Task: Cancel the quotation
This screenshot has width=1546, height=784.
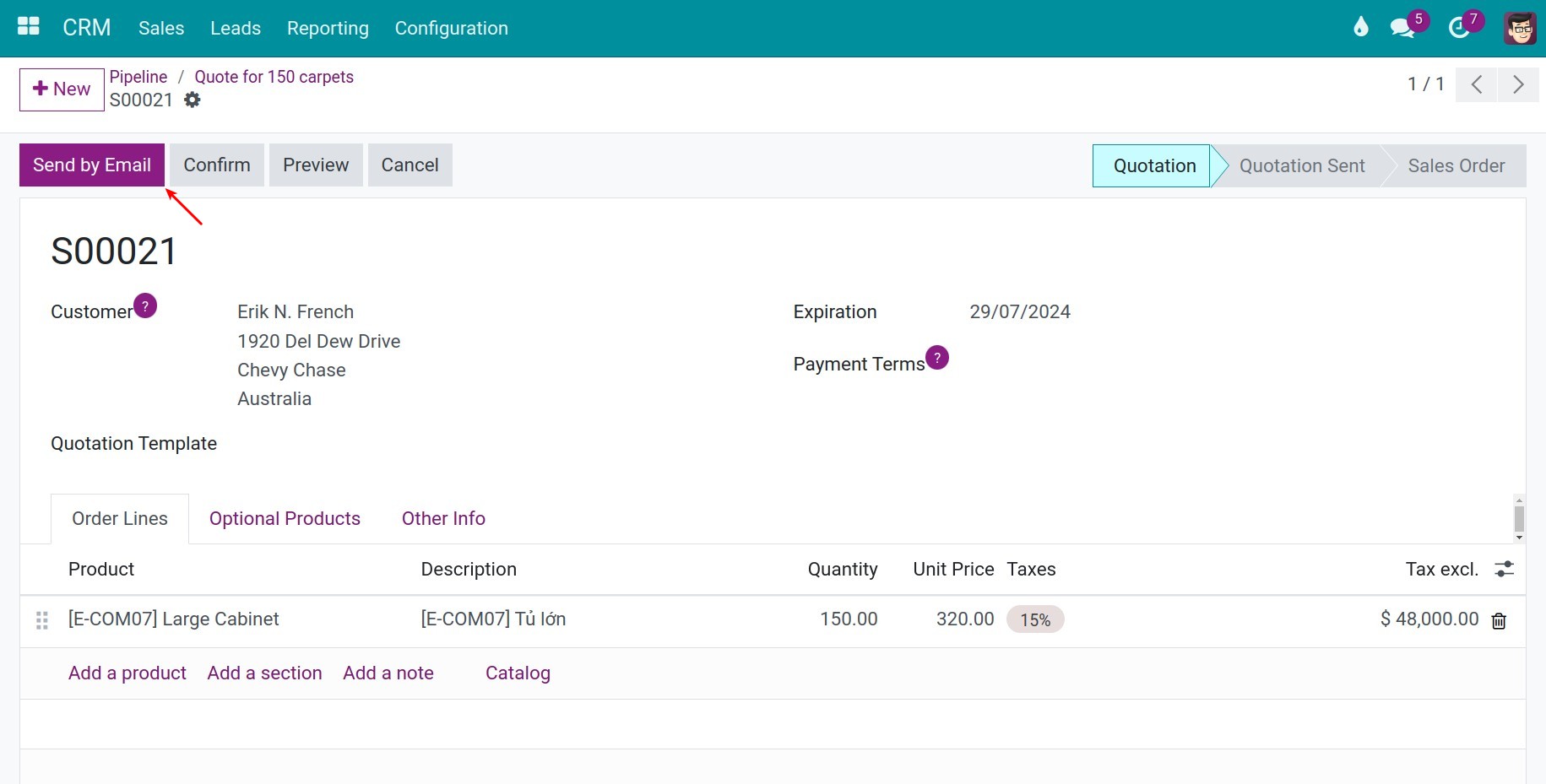Action: click(410, 165)
